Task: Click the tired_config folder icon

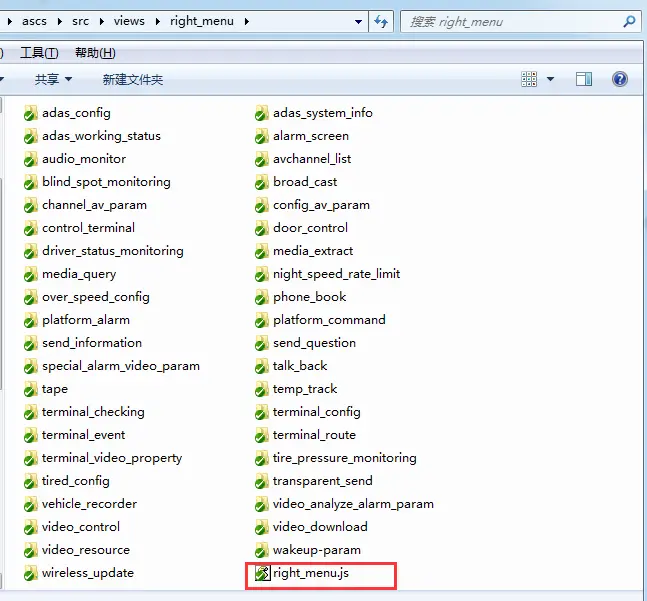Action: [31, 481]
